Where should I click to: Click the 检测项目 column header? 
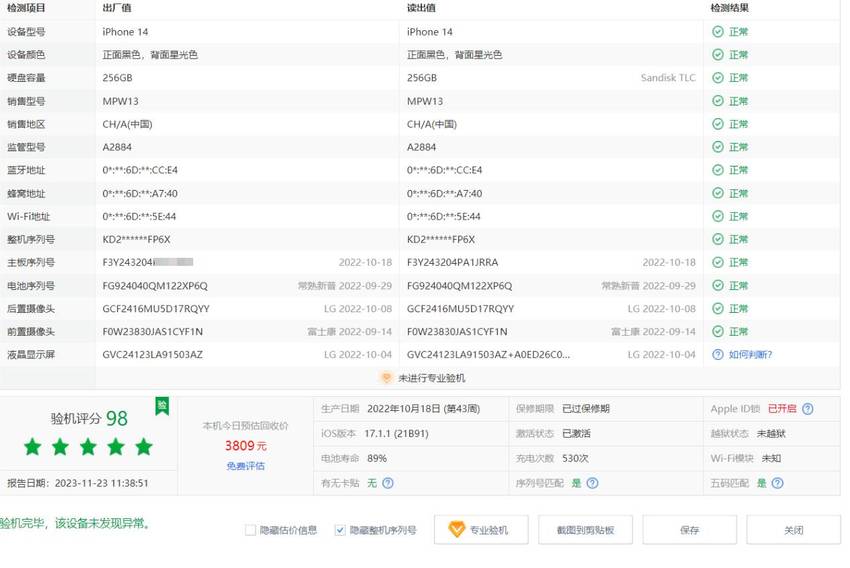coord(26,8)
